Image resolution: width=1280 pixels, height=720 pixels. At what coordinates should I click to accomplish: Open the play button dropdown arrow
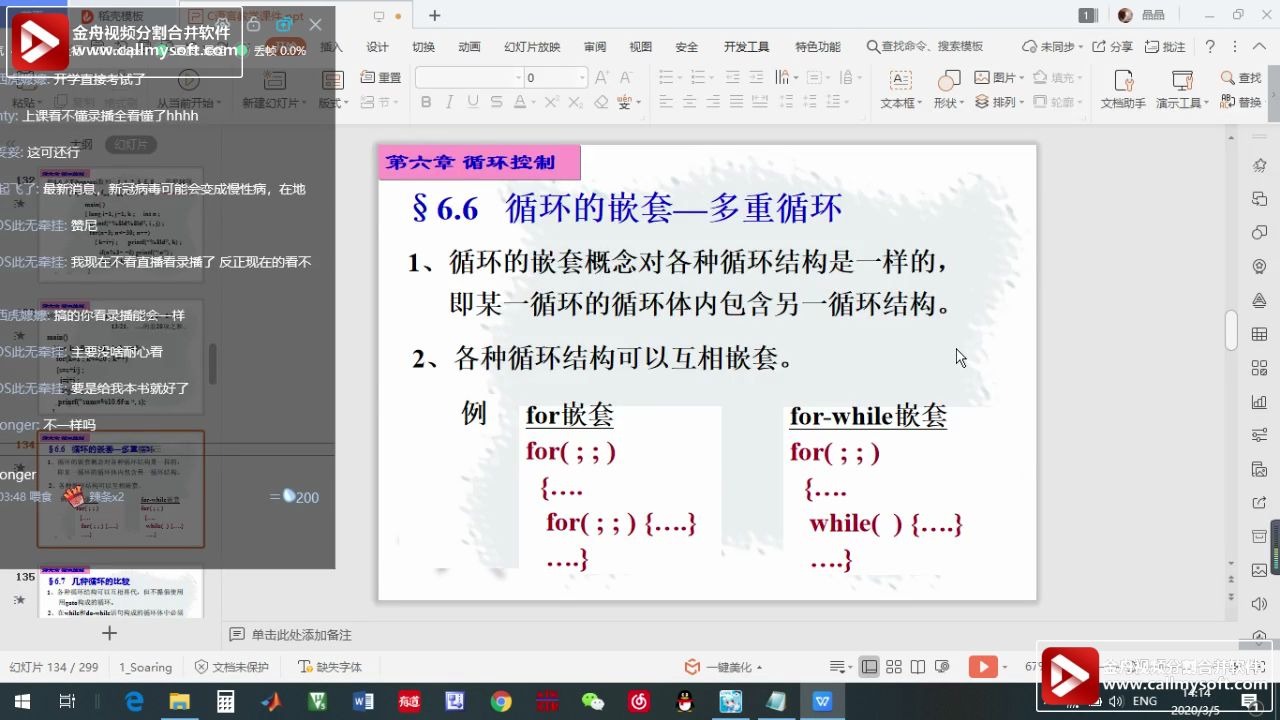pyautogui.click(x=1003, y=666)
